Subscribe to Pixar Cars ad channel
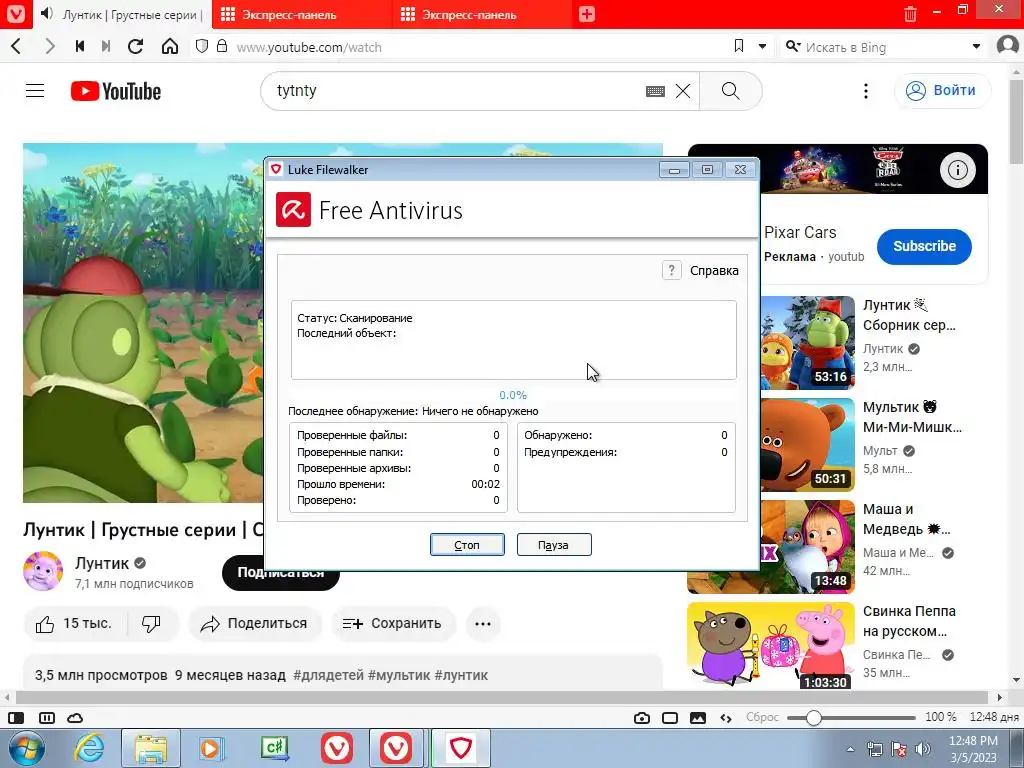This screenshot has height=768, width=1024. (924, 246)
